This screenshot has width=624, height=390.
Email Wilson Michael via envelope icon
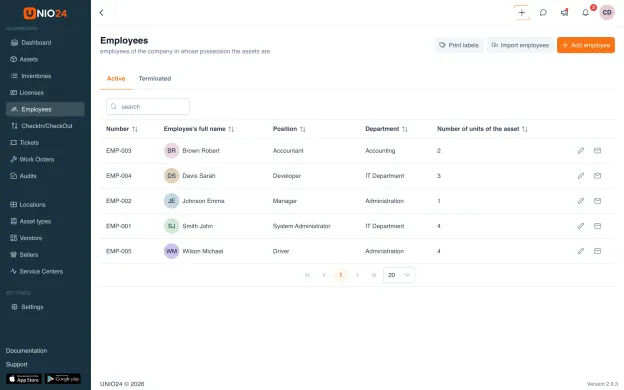[x=597, y=251]
